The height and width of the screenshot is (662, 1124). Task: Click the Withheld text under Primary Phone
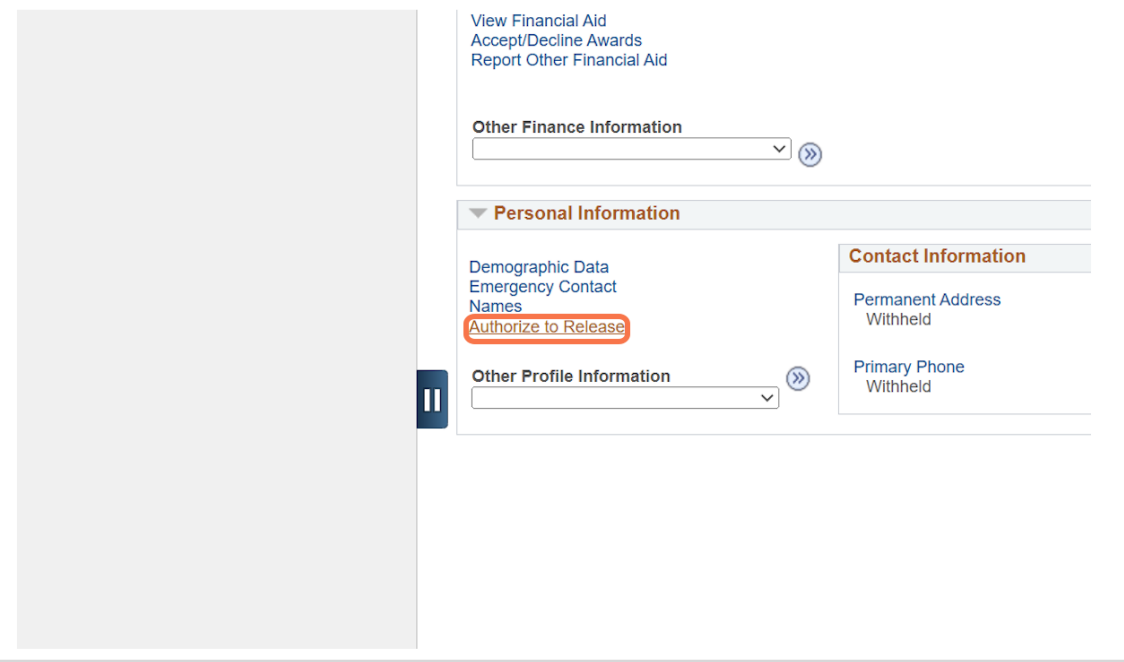point(899,387)
